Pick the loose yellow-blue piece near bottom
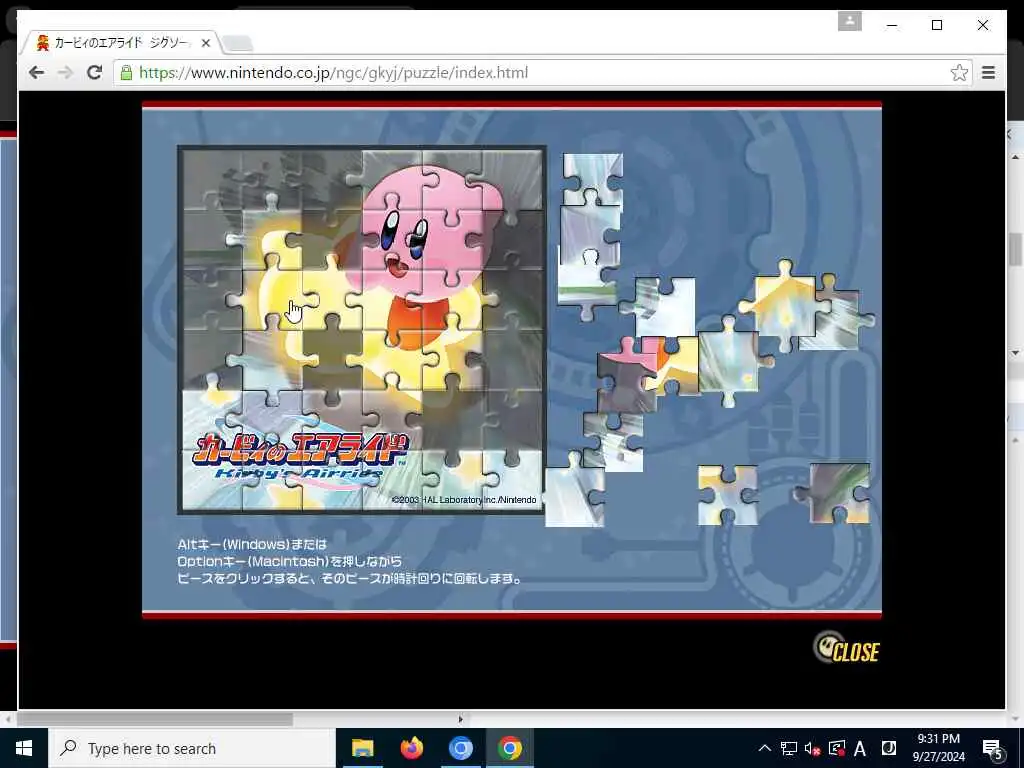1024x768 pixels. click(728, 495)
